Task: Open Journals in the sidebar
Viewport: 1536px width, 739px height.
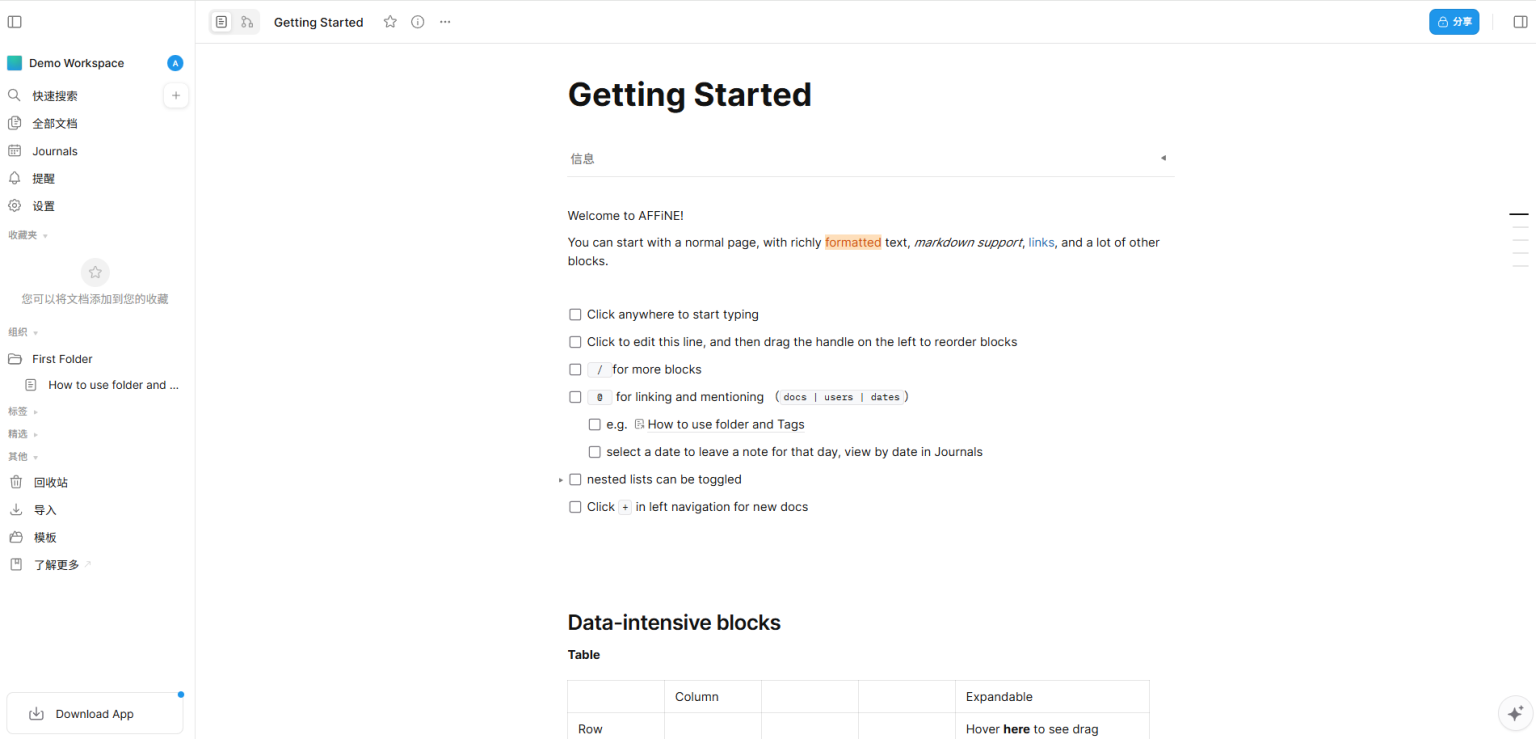Action: pos(55,151)
